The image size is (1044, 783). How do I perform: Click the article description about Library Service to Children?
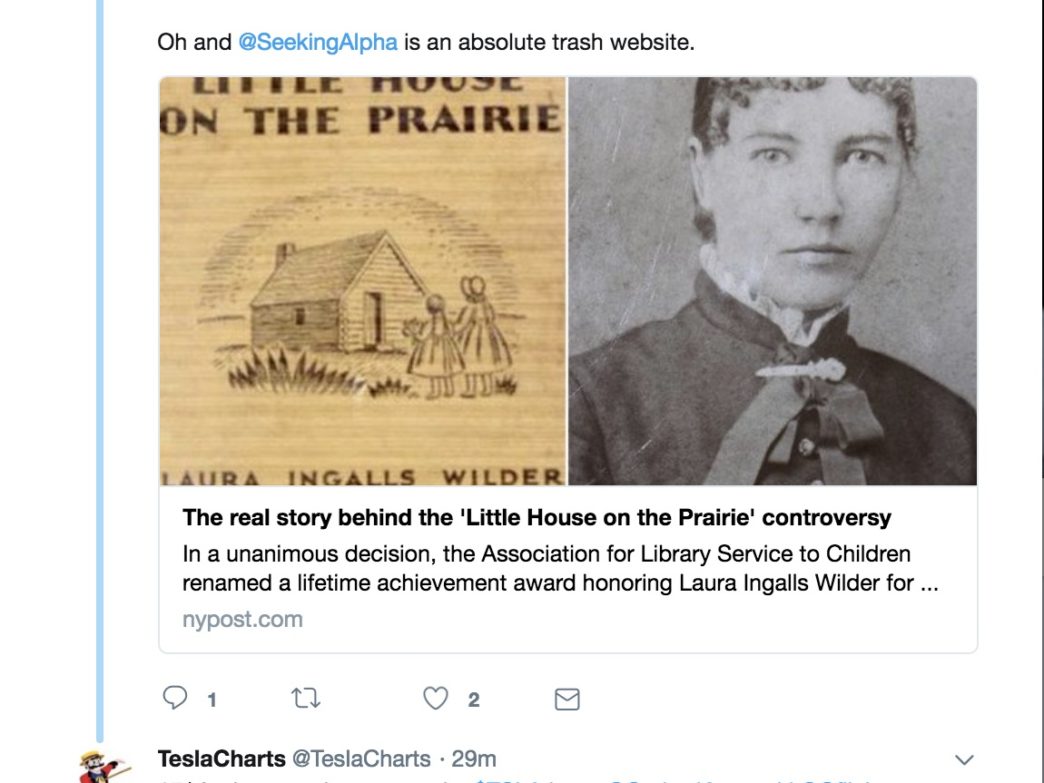click(x=561, y=568)
